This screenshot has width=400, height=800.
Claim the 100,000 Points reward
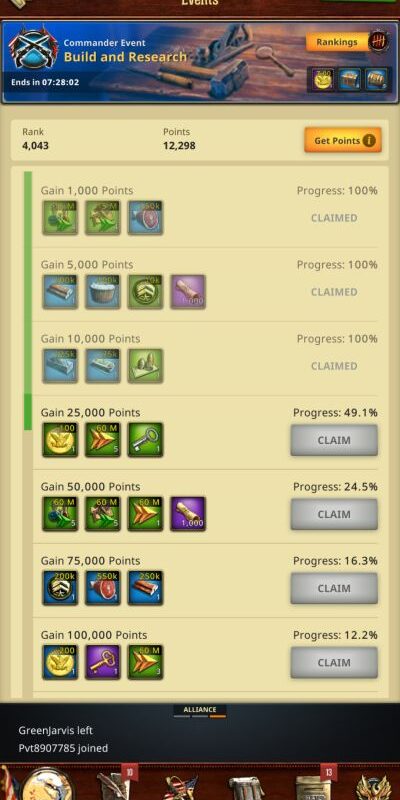(x=334, y=662)
